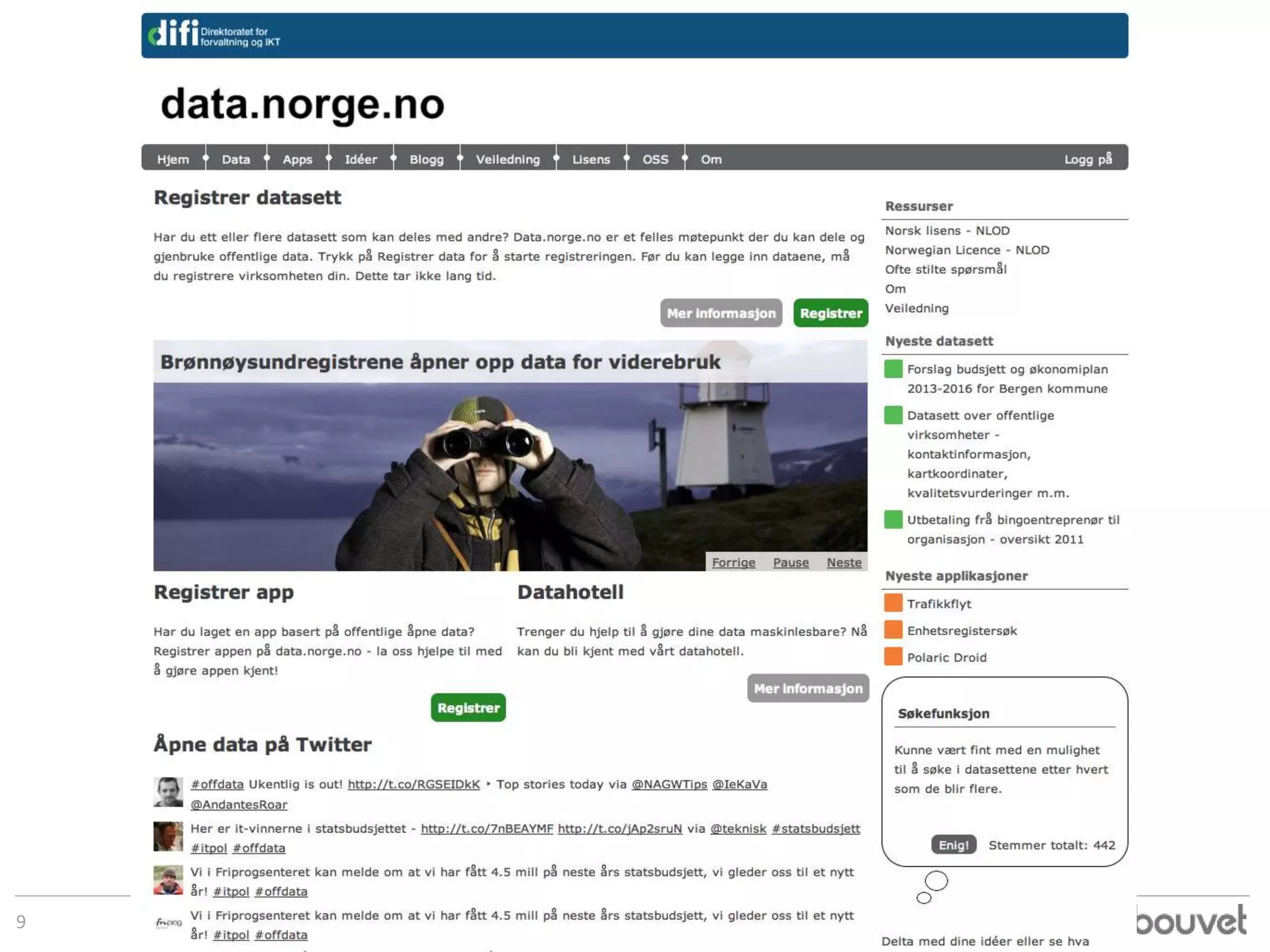Image resolution: width=1270 pixels, height=952 pixels.
Task: Open the Apps section in navigation
Action: [298, 159]
